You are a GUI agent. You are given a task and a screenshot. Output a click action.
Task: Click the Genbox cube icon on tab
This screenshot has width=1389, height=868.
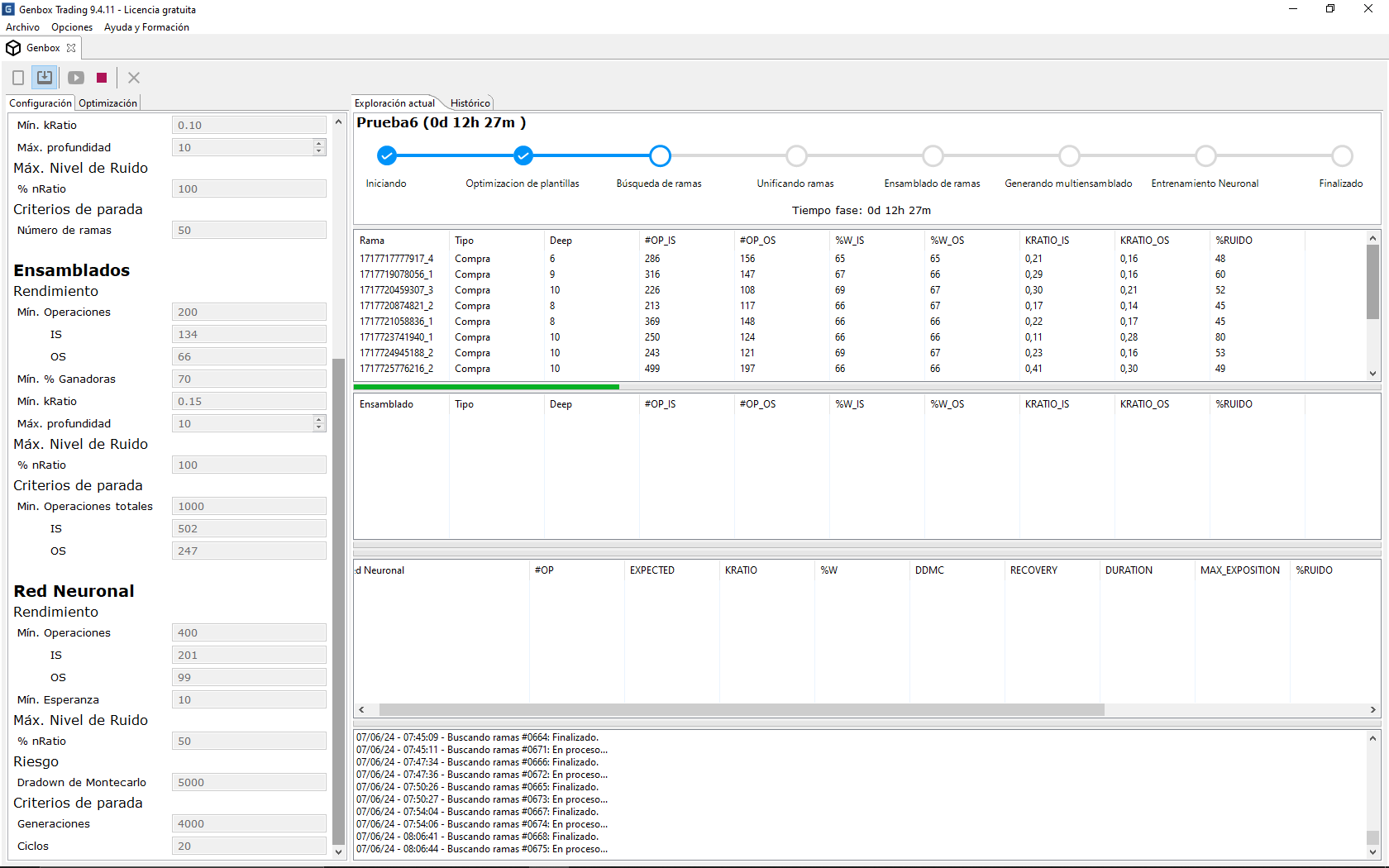coord(13,48)
